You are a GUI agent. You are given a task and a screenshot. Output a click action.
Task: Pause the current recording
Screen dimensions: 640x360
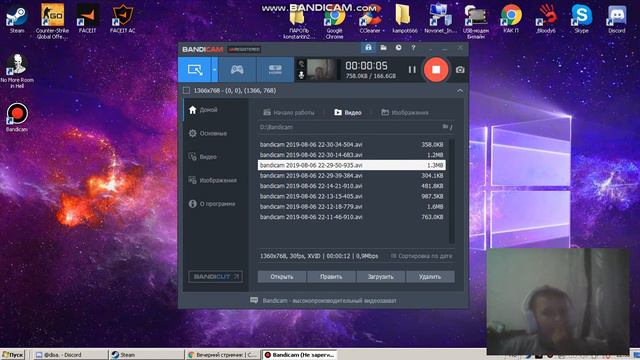tap(412, 70)
